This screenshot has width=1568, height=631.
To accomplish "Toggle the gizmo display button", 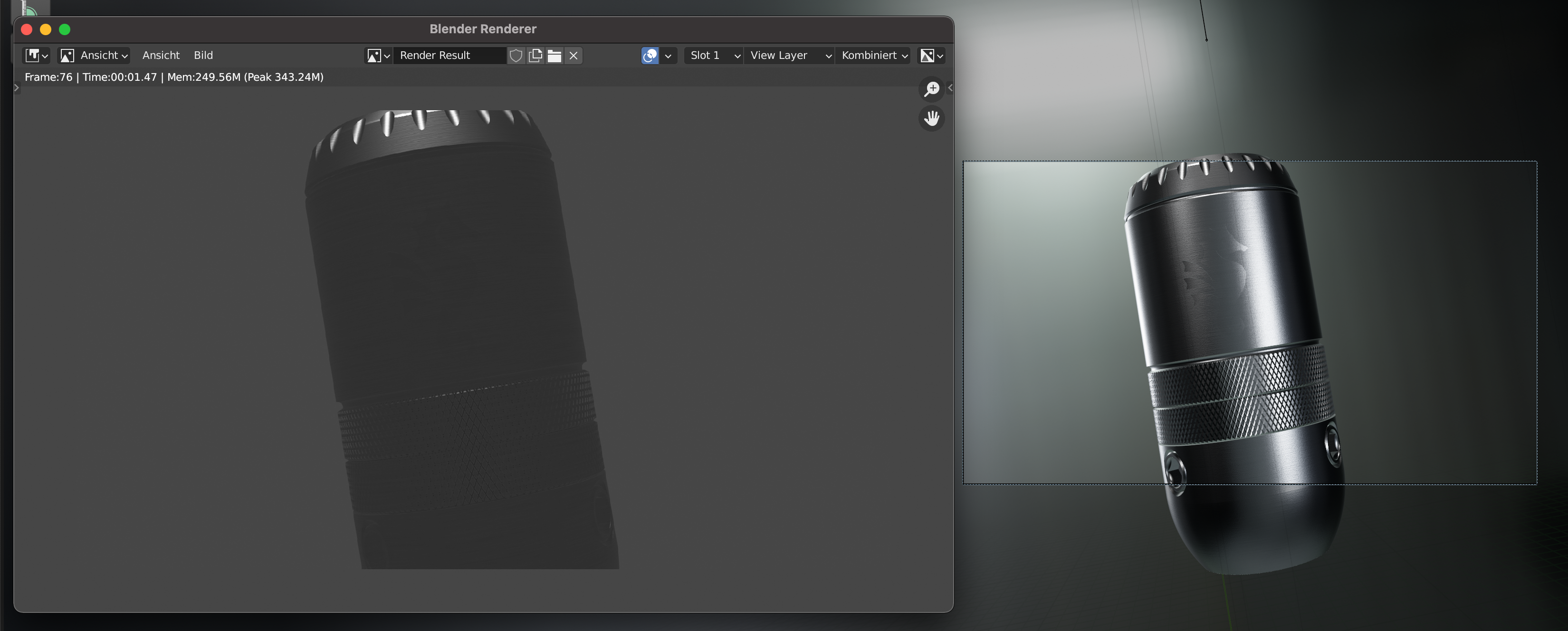I will pyautogui.click(x=650, y=56).
